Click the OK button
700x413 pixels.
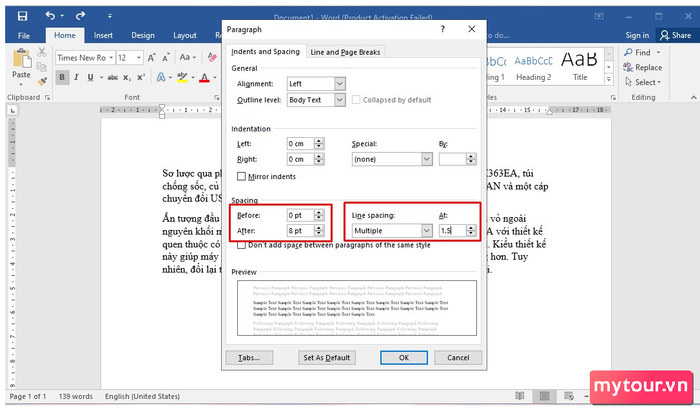(x=404, y=358)
